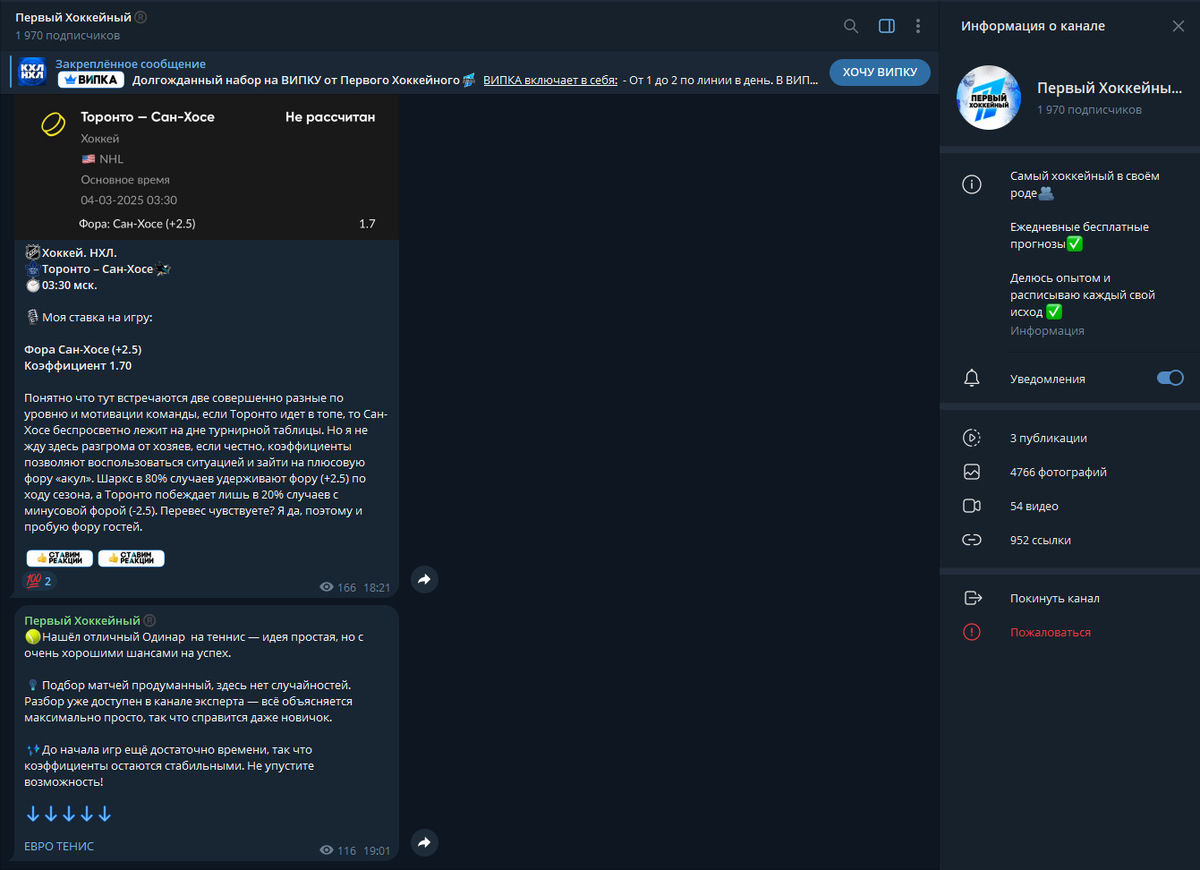Click the leave icon beside Покинуть канал
The image size is (1200, 870).
click(971, 598)
